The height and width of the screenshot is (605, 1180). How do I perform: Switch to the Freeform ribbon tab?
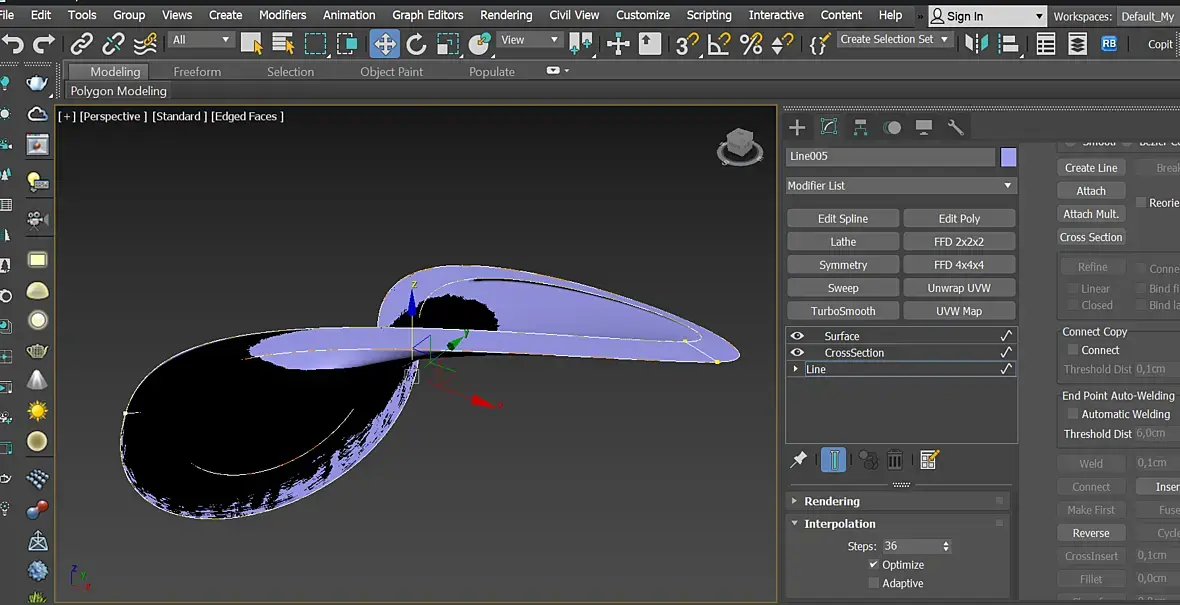[197, 72]
